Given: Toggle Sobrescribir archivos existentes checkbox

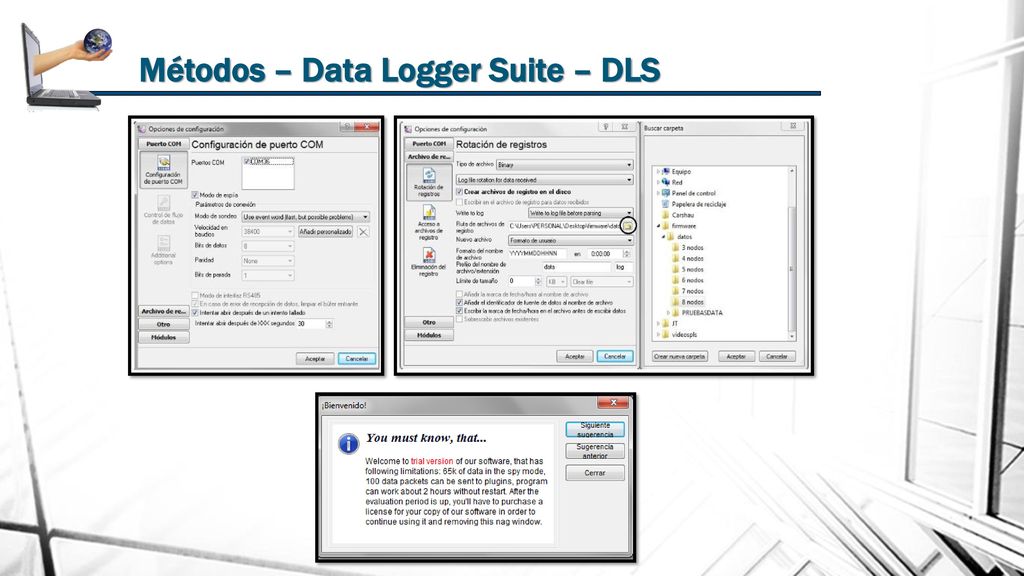Looking at the screenshot, I should tap(459, 319).
